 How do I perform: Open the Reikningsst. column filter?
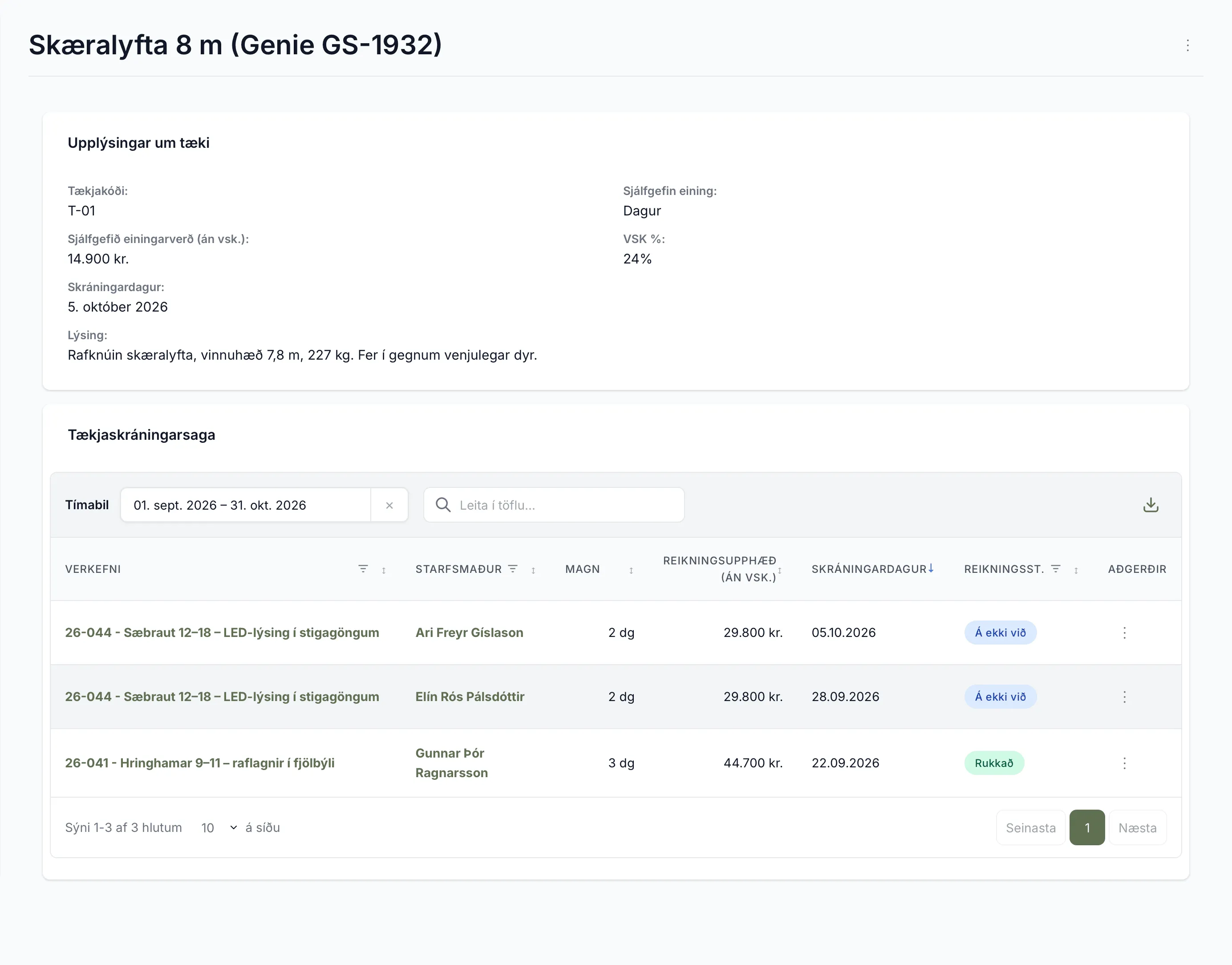pyautogui.click(x=1056, y=569)
